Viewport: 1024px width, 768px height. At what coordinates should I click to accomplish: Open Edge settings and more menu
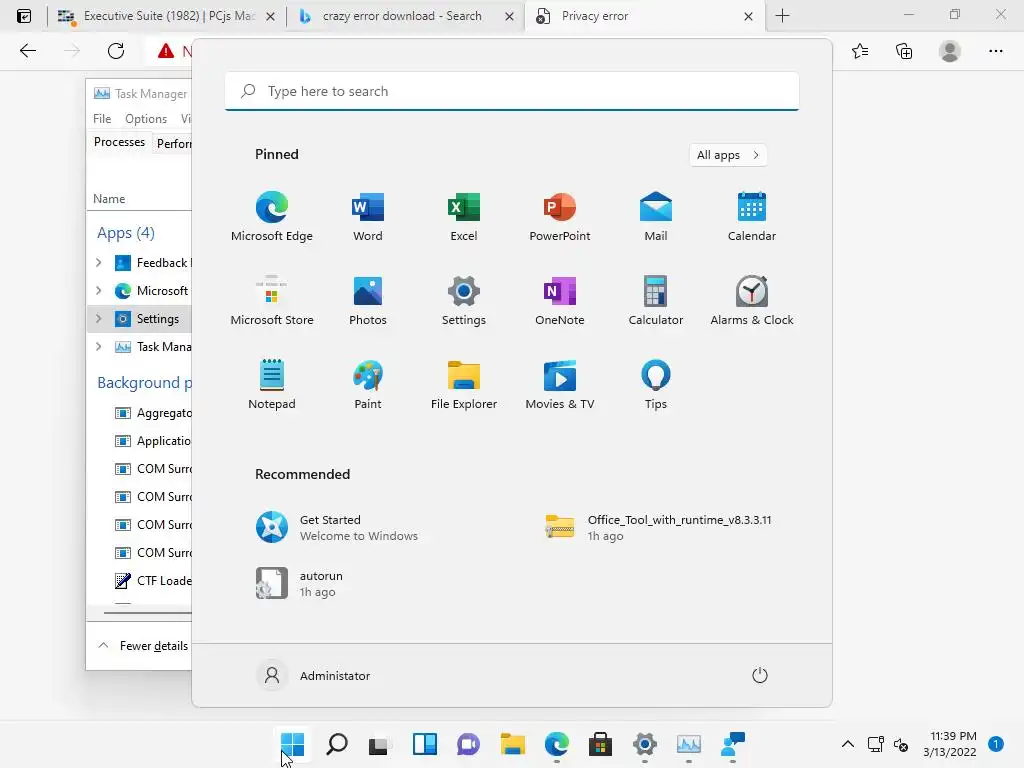[x=995, y=51]
